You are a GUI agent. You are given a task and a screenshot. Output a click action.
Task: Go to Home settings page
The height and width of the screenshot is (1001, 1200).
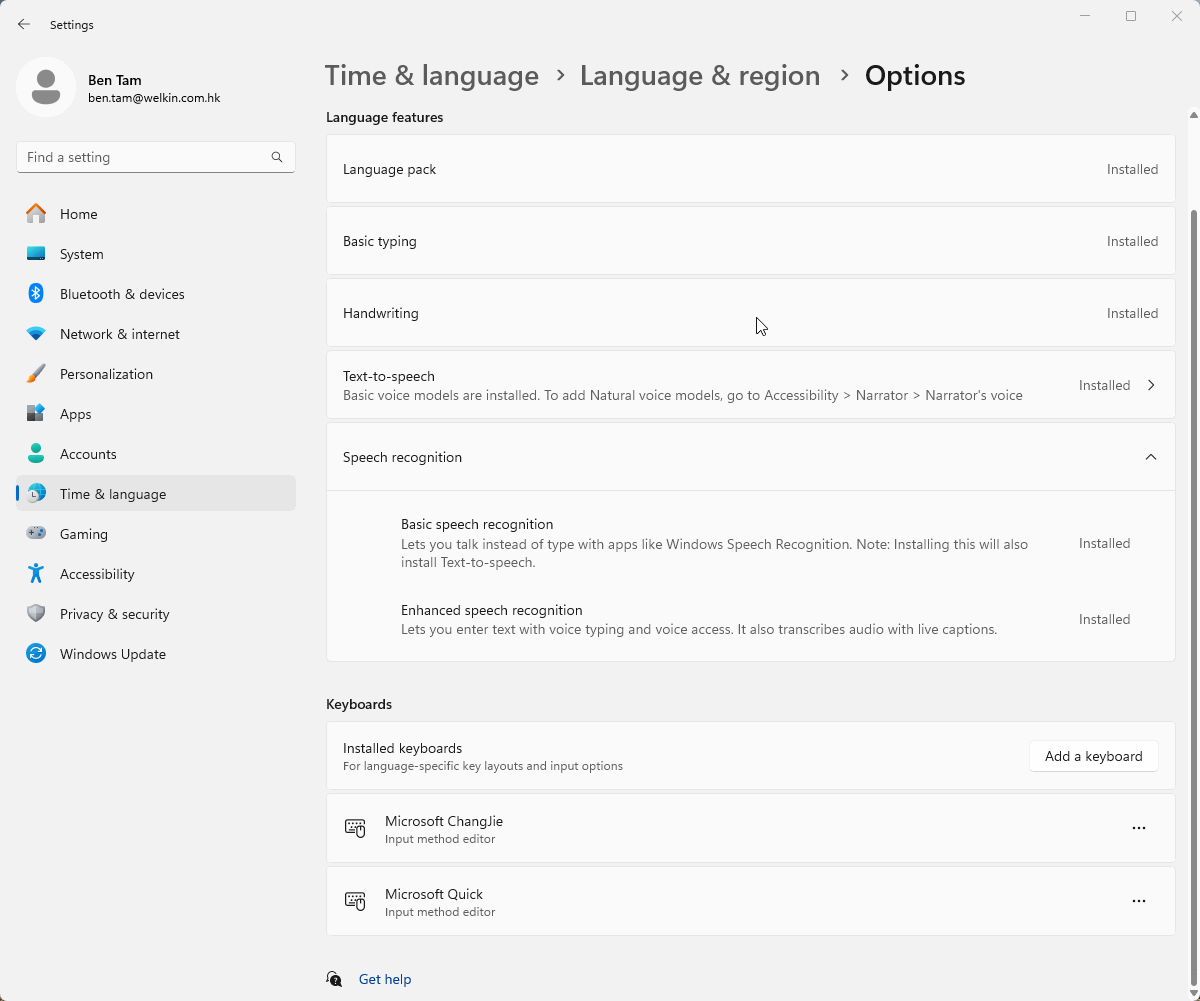(156, 214)
